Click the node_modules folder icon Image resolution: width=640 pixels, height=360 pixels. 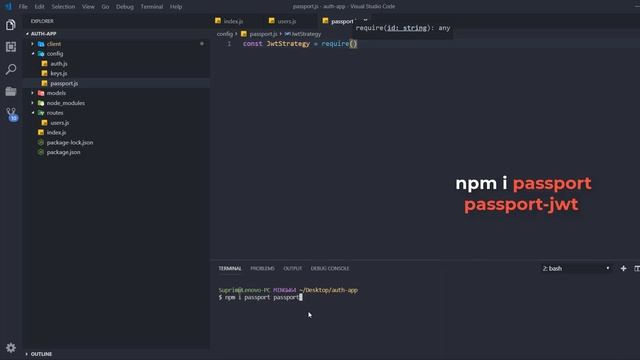pyautogui.click(x=41, y=103)
